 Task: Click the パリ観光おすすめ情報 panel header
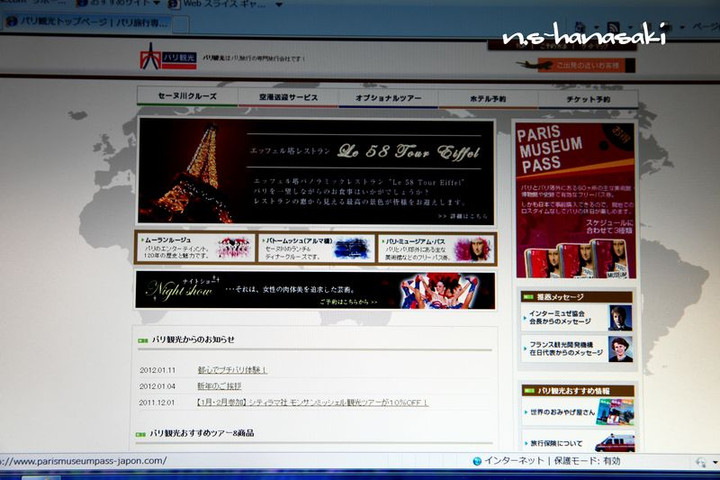tap(578, 390)
